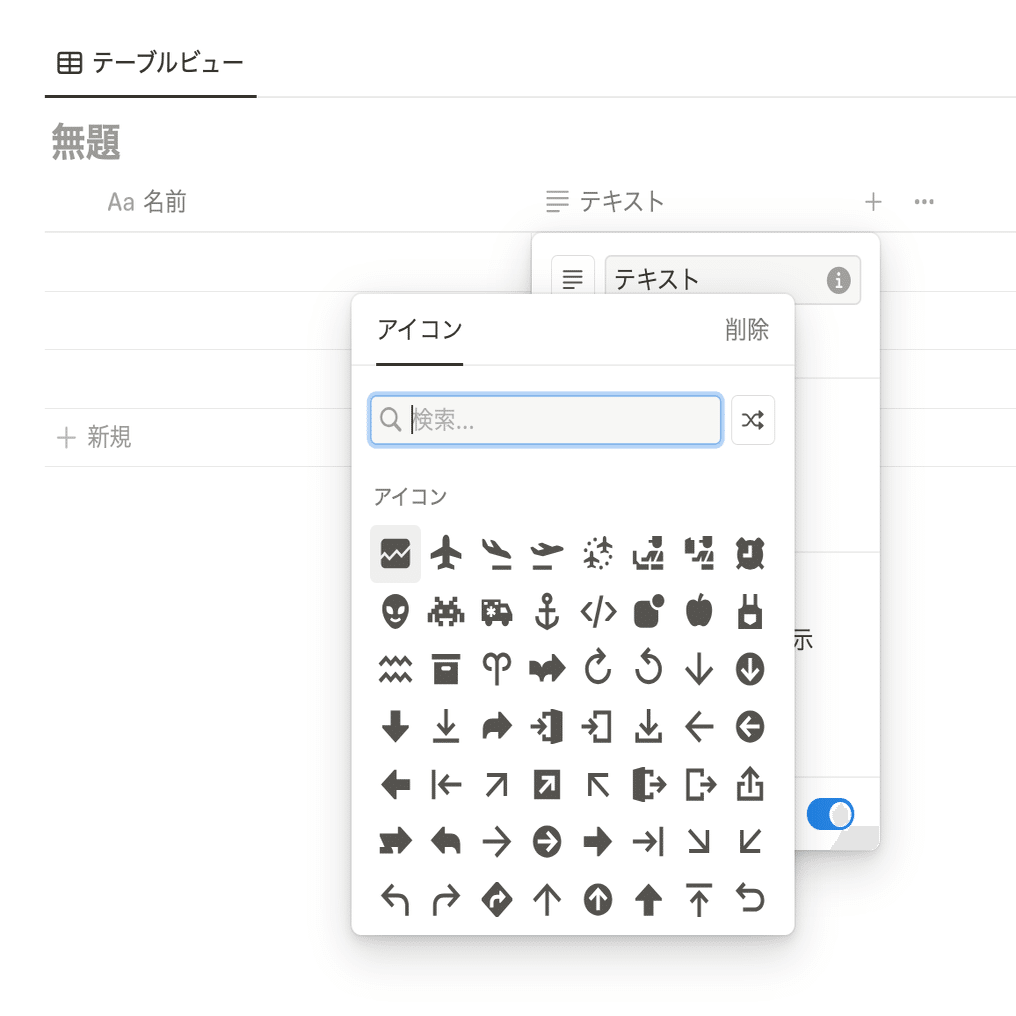Select the alarm clock icon
Screen dimensions: 1016x1016
coord(750,554)
